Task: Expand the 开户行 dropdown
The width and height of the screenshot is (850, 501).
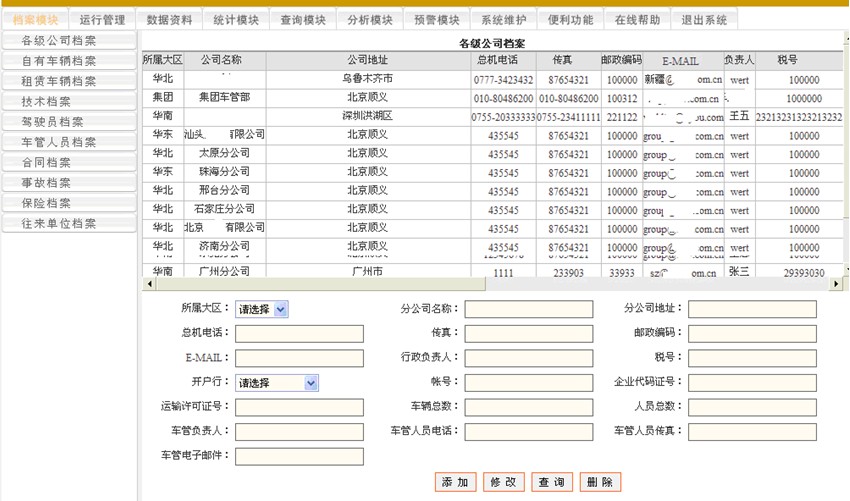Action: [x=277, y=383]
